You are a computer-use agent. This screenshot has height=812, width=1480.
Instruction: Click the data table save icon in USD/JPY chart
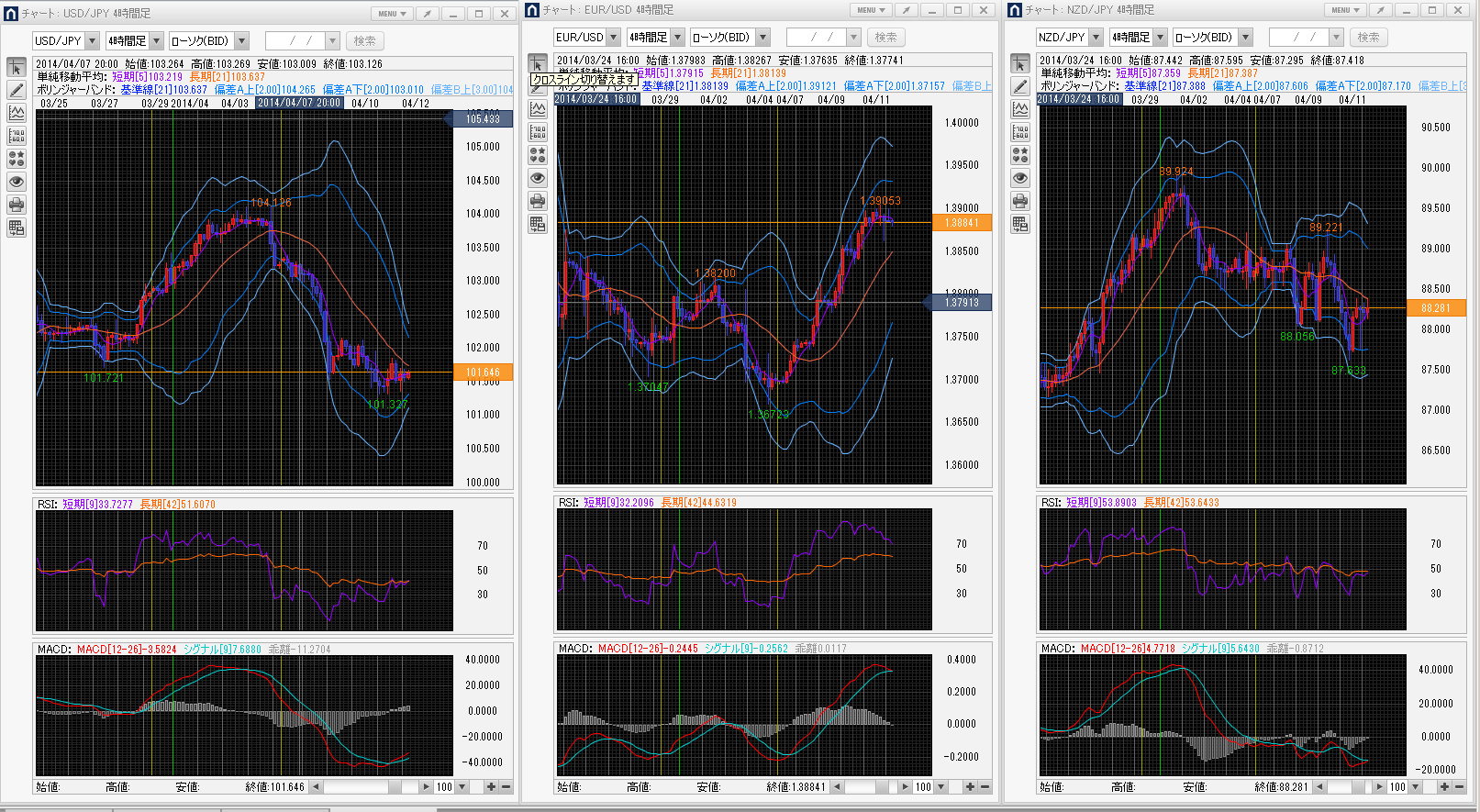[x=17, y=228]
